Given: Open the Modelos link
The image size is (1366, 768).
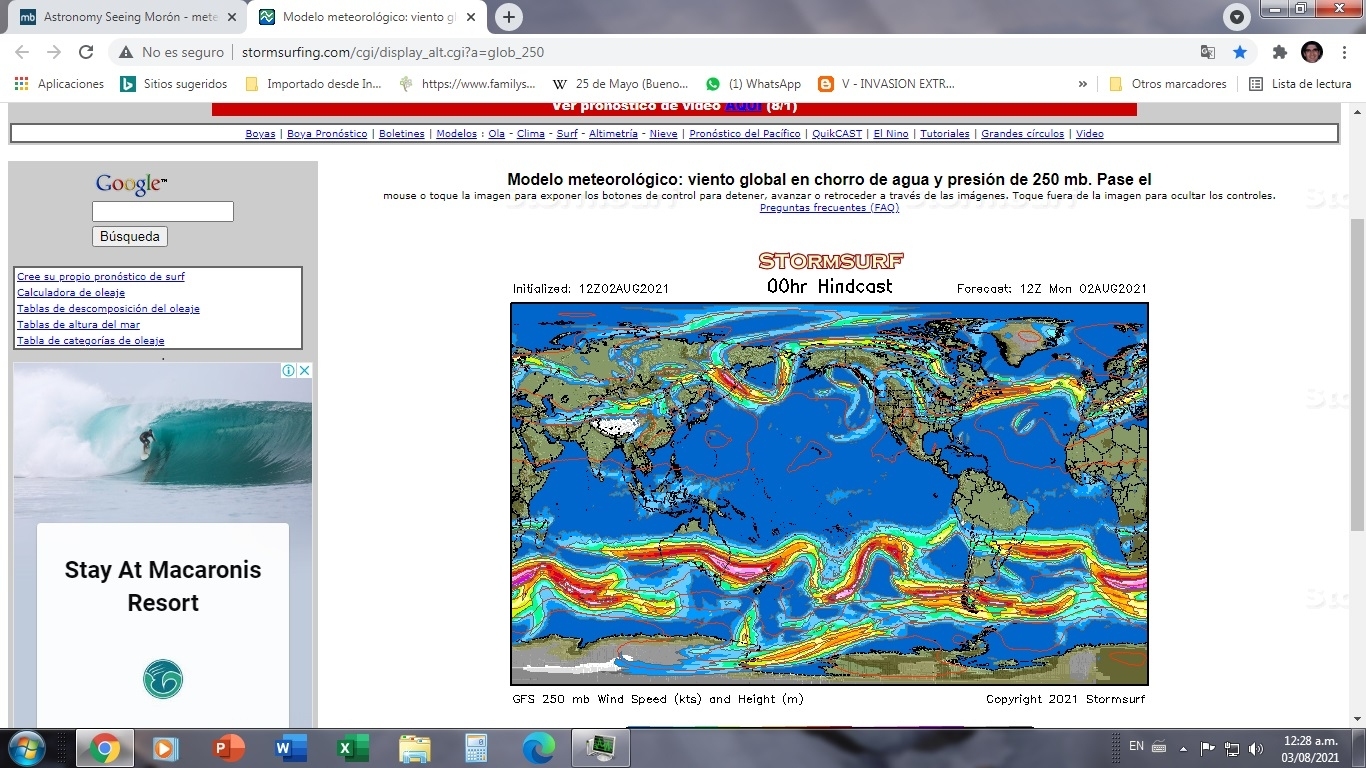Looking at the screenshot, I should pyautogui.click(x=457, y=134).
